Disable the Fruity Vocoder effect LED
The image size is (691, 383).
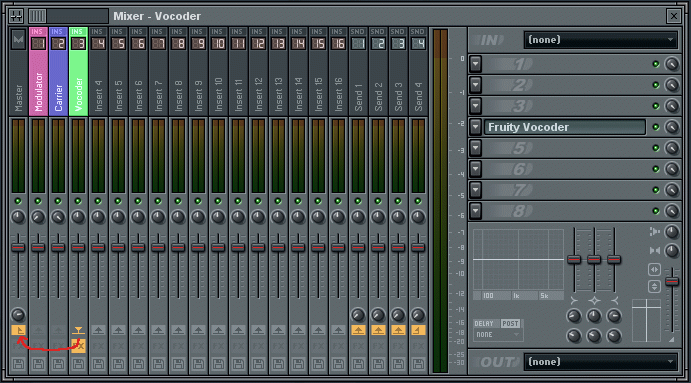tap(656, 127)
